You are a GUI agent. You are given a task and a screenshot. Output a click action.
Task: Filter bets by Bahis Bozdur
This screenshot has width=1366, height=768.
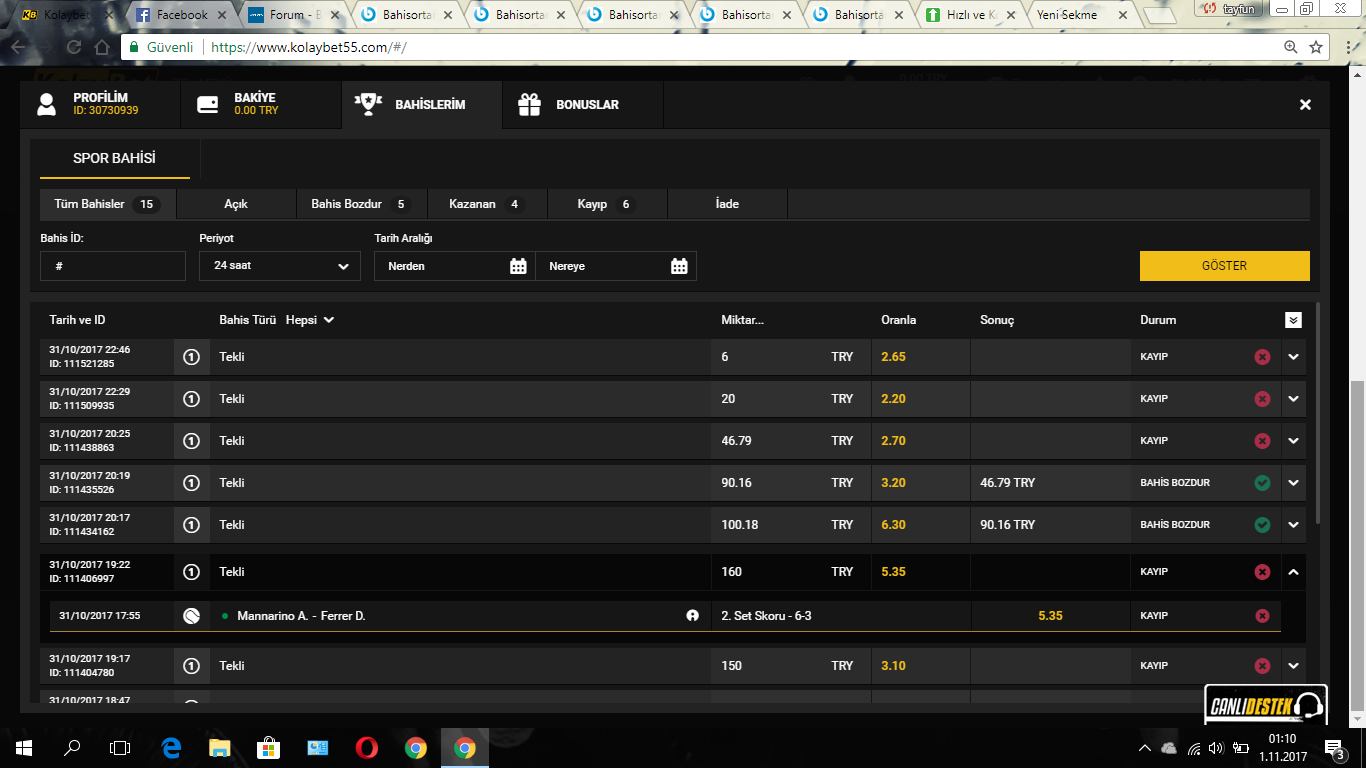[361, 204]
